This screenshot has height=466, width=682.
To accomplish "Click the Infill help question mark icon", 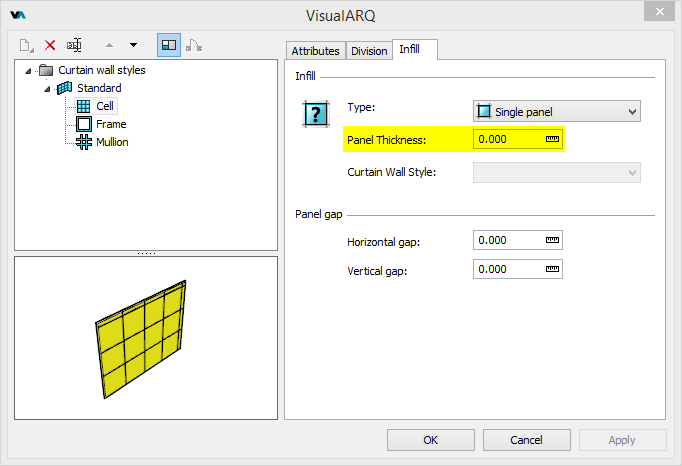I will [316, 113].
